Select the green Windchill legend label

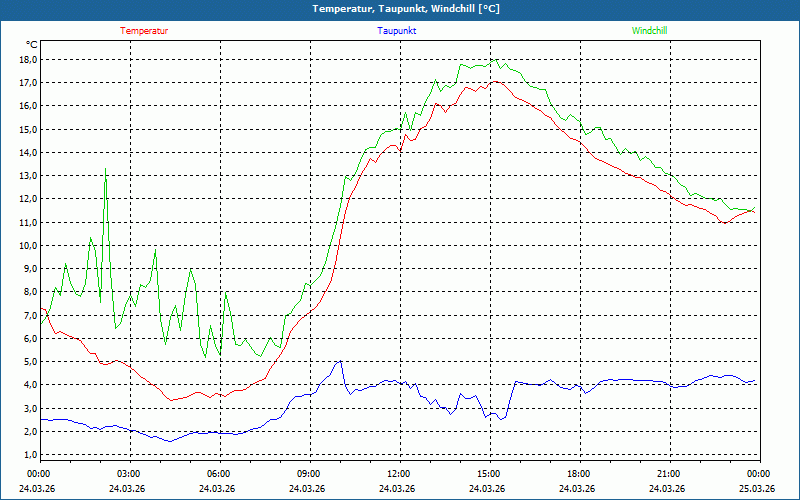649,31
